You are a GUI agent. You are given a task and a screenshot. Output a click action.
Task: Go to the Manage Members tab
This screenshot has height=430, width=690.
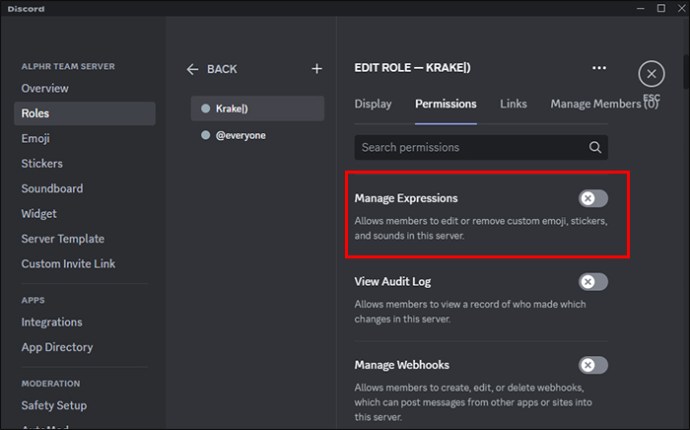pos(604,104)
